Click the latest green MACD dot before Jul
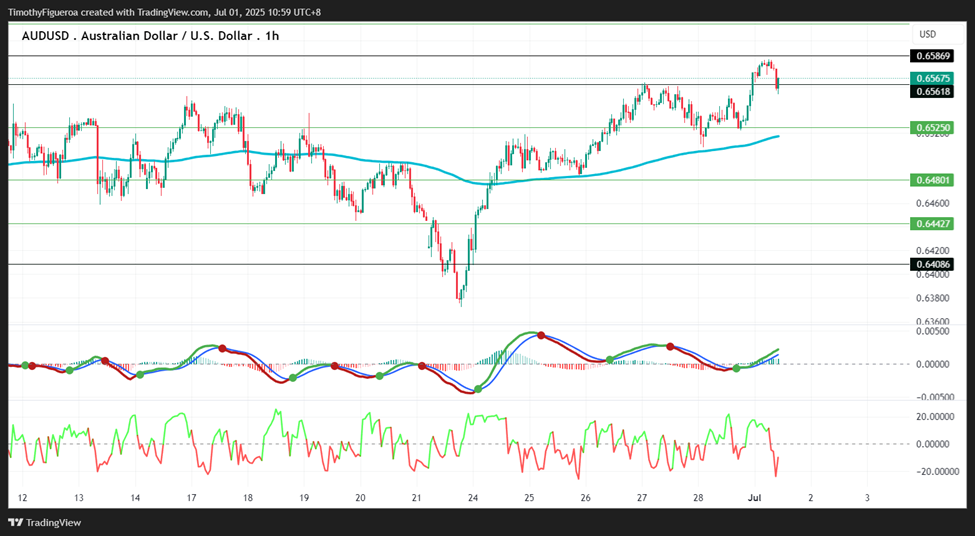The width and height of the screenshot is (975, 536). click(737, 369)
